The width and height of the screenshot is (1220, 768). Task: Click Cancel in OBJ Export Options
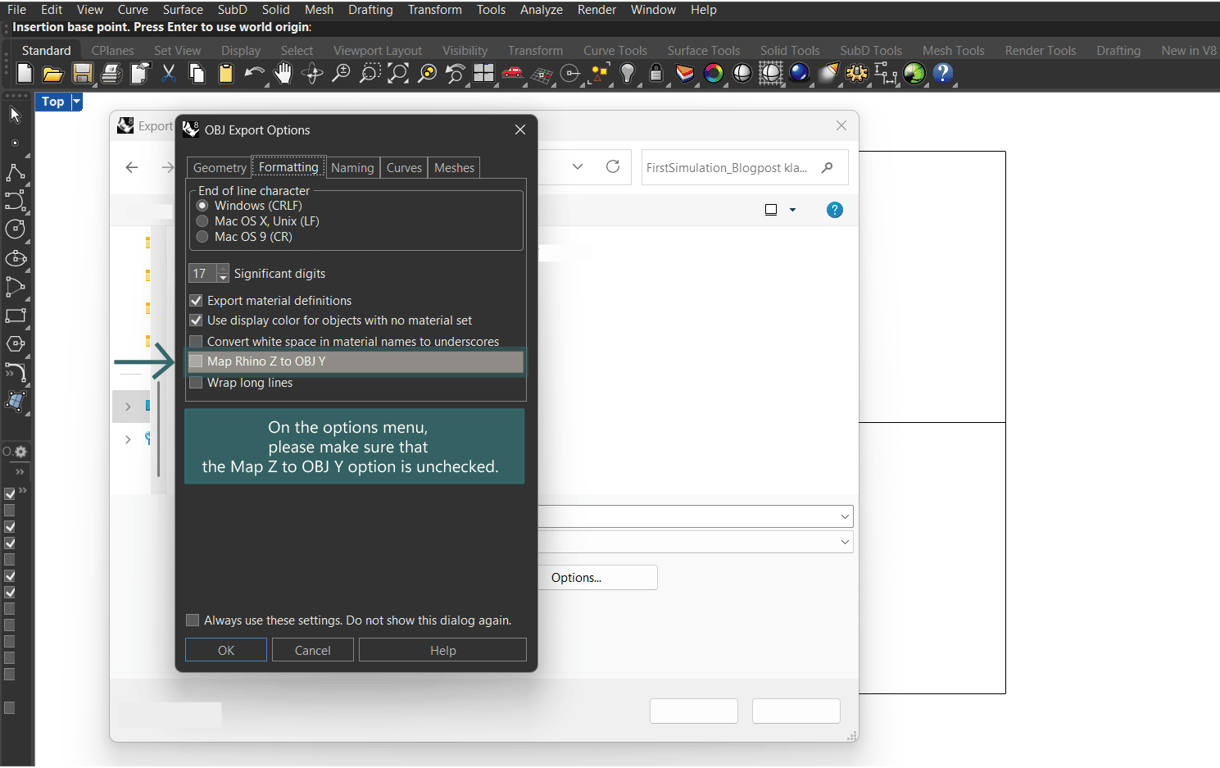[312, 650]
